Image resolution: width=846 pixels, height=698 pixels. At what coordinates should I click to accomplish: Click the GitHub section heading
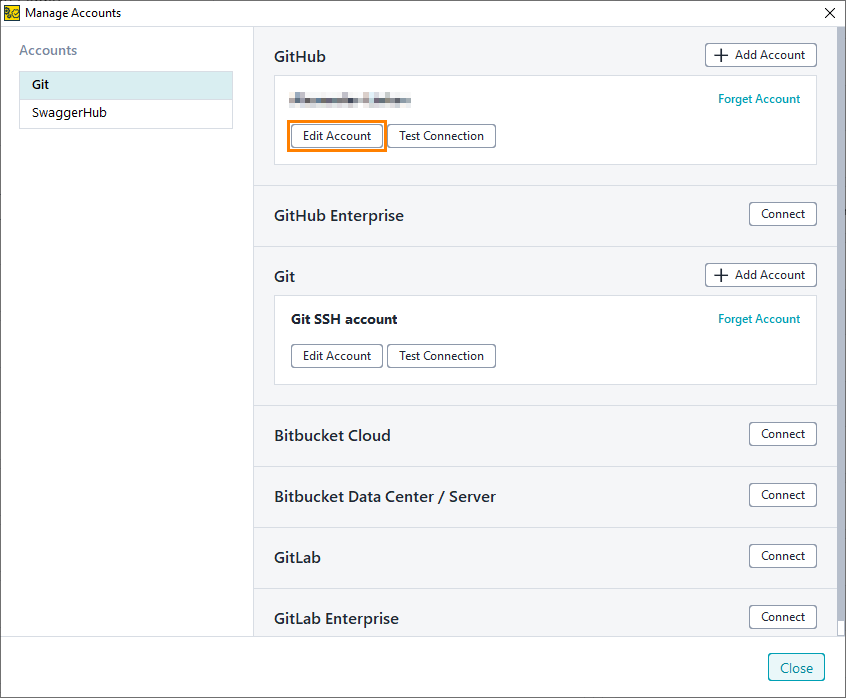coord(299,57)
